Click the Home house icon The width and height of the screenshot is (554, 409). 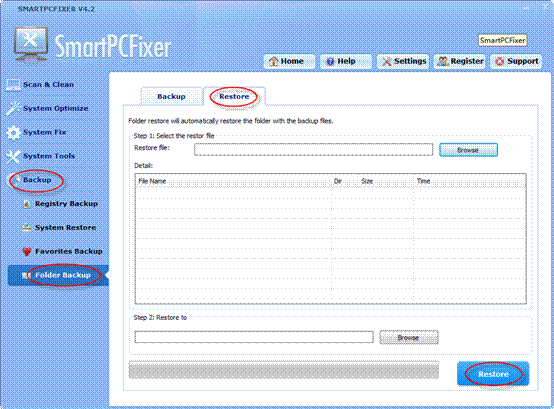point(273,61)
